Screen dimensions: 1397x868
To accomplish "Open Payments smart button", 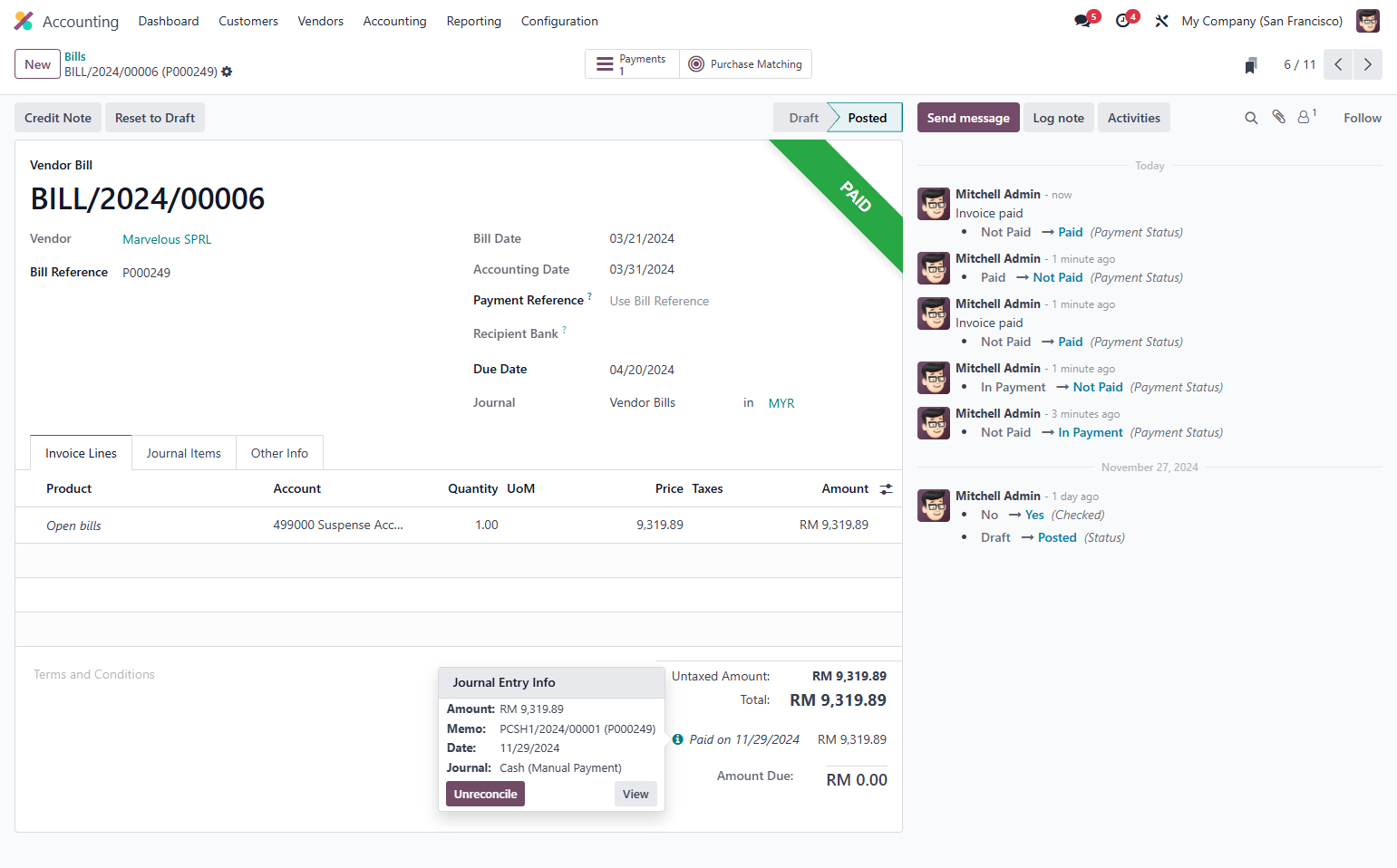I will (x=632, y=64).
